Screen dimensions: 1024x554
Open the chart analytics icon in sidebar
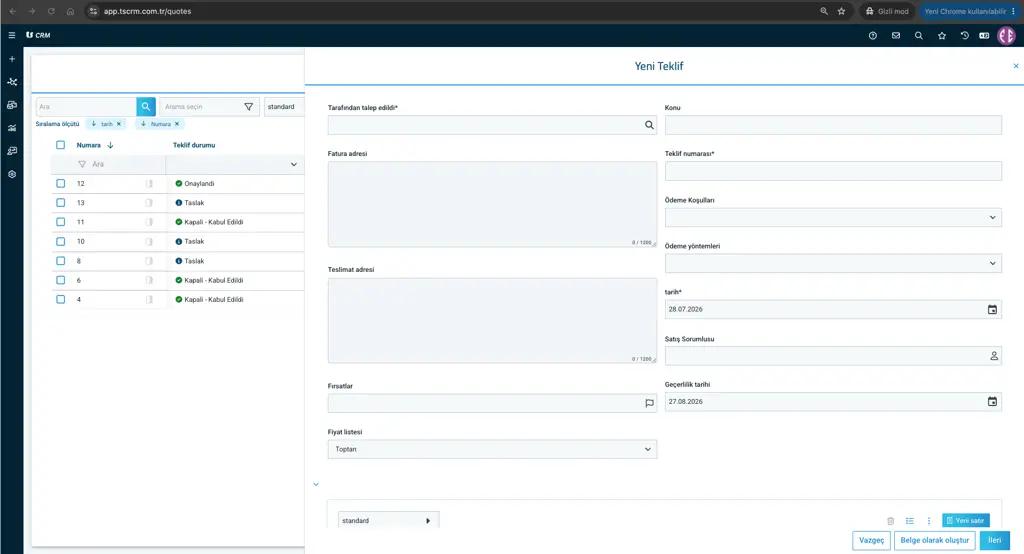tap(12, 128)
